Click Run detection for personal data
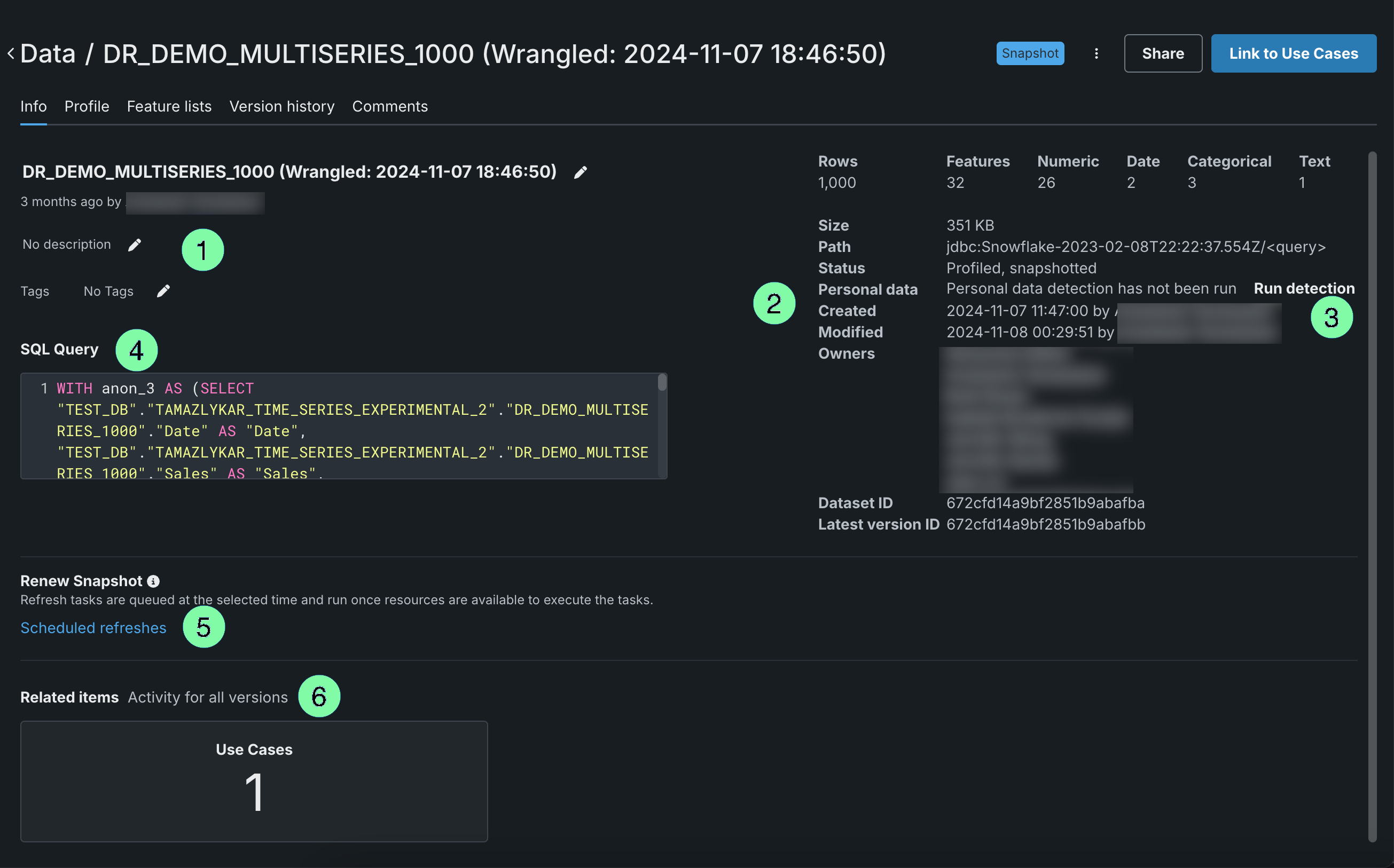The image size is (1394, 868). pyautogui.click(x=1303, y=288)
